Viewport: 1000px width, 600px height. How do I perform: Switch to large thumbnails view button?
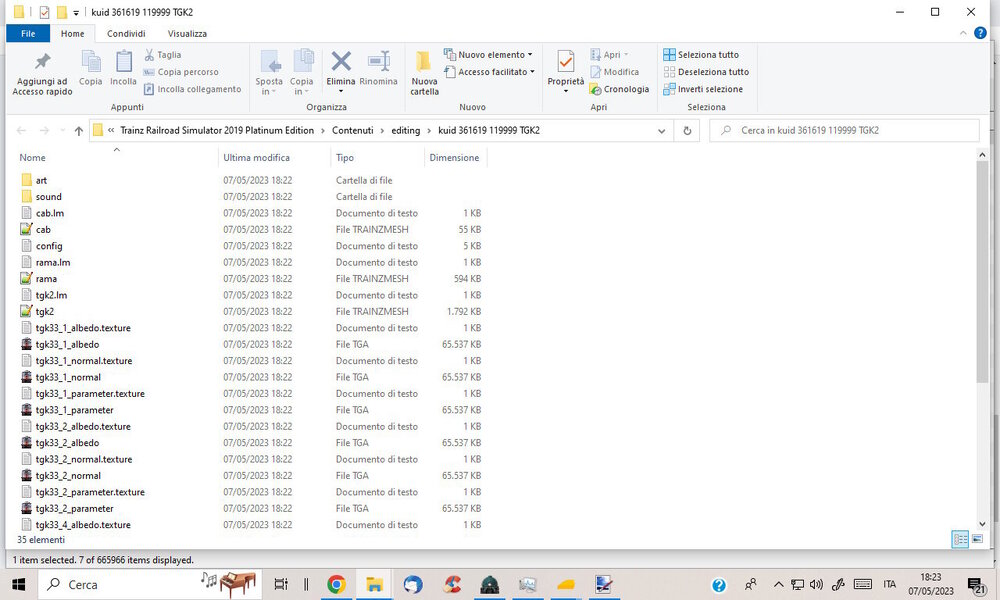point(977,539)
